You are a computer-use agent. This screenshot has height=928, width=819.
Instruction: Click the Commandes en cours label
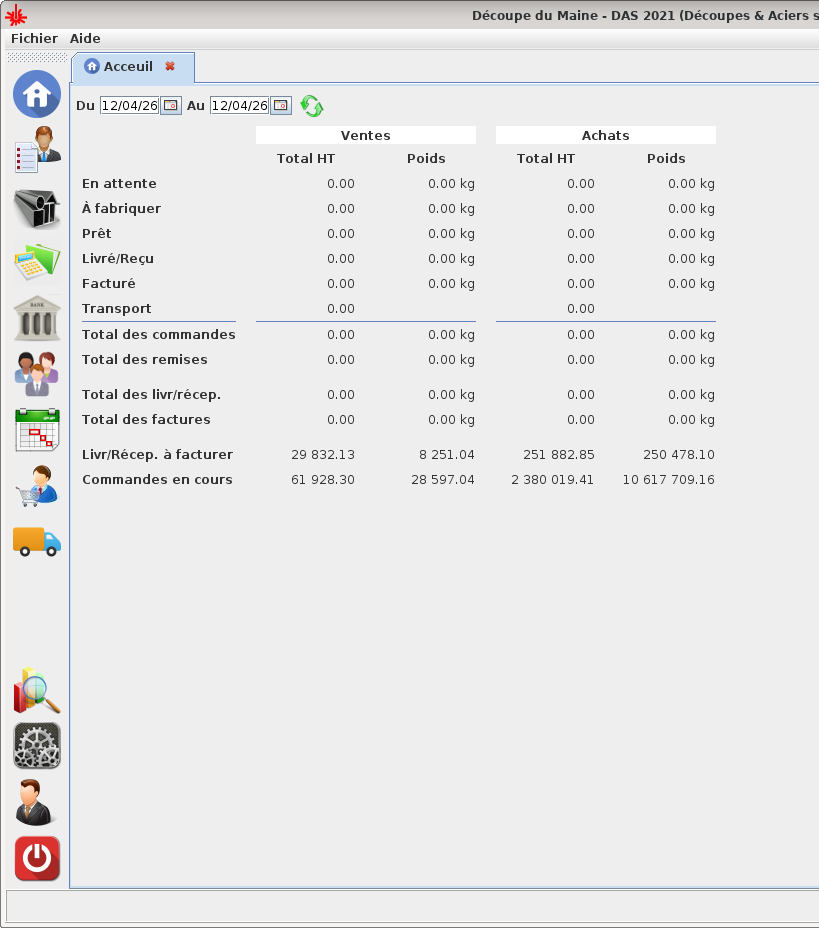[x=157, y=479]
